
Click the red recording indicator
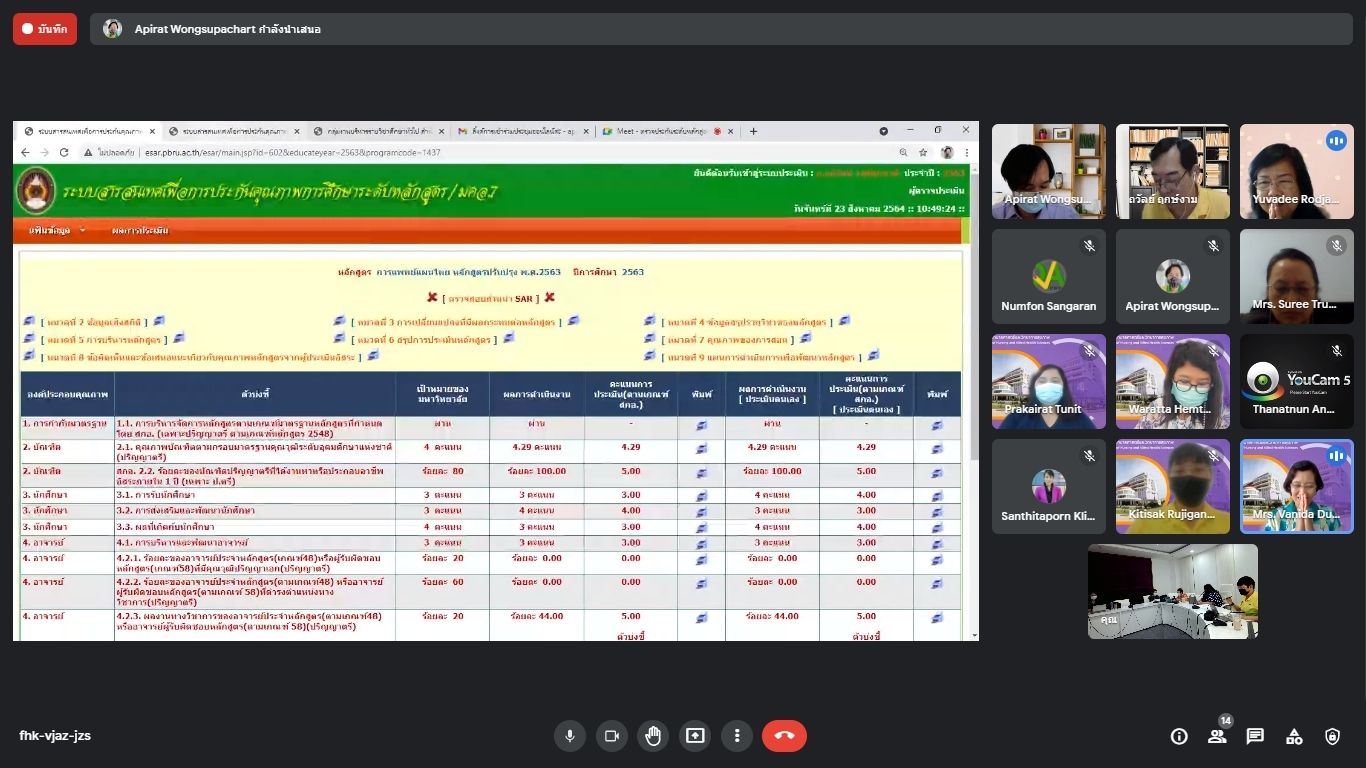(x=45, y=29)
